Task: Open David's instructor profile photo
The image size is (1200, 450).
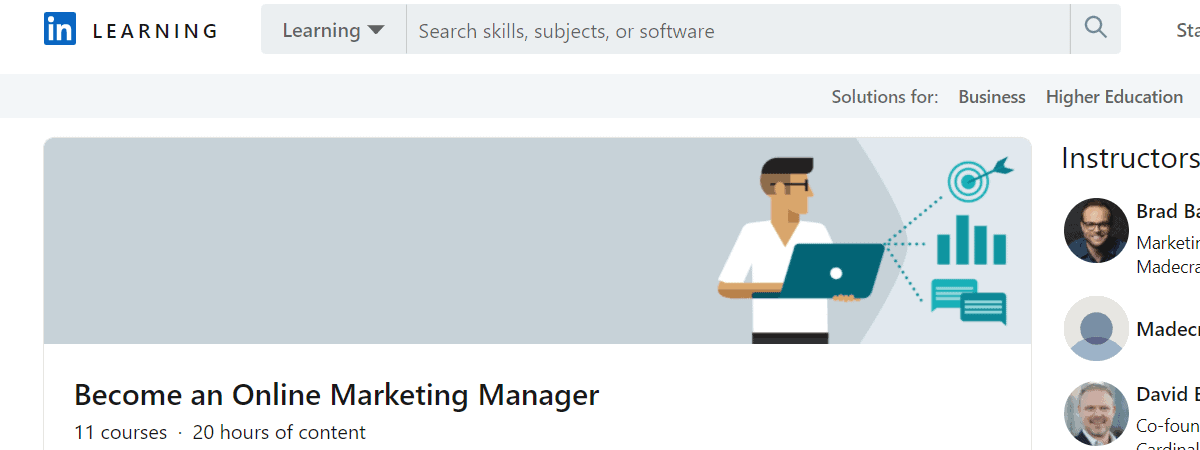Action: pos(1096,412)
